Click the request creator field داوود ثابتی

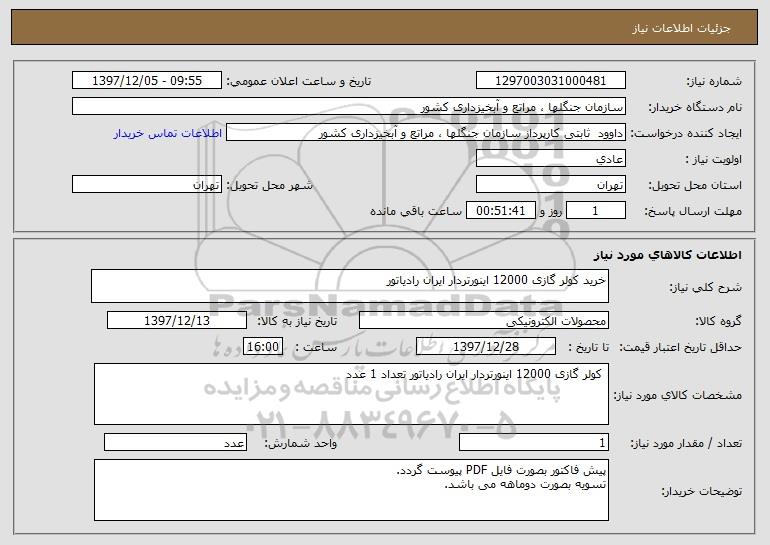point(426,133)
